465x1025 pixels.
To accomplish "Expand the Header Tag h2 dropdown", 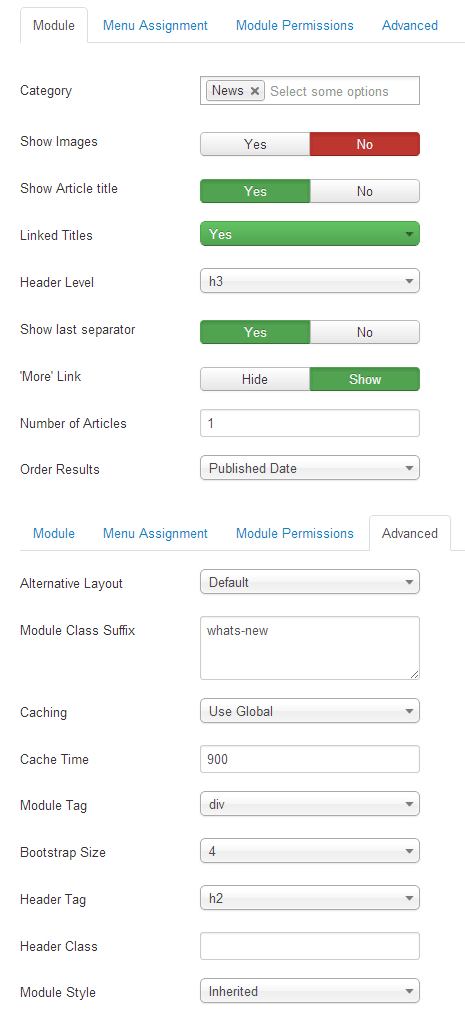I will 310,898.
